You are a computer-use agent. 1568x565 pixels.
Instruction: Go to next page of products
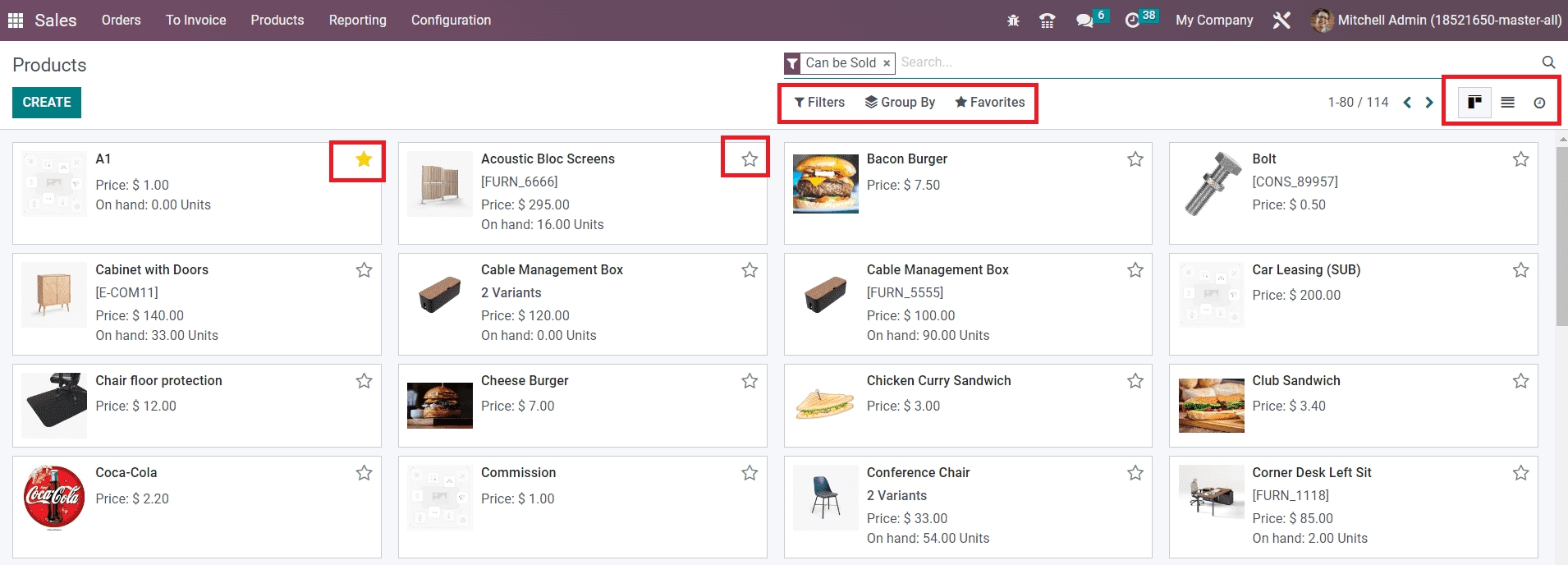pos(1429,103)
